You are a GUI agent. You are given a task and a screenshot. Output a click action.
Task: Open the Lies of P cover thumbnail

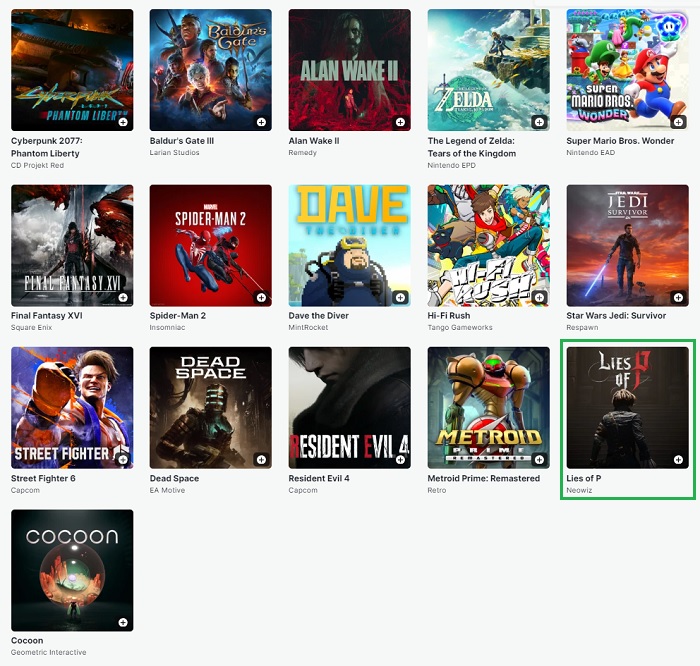click(627, 407)
